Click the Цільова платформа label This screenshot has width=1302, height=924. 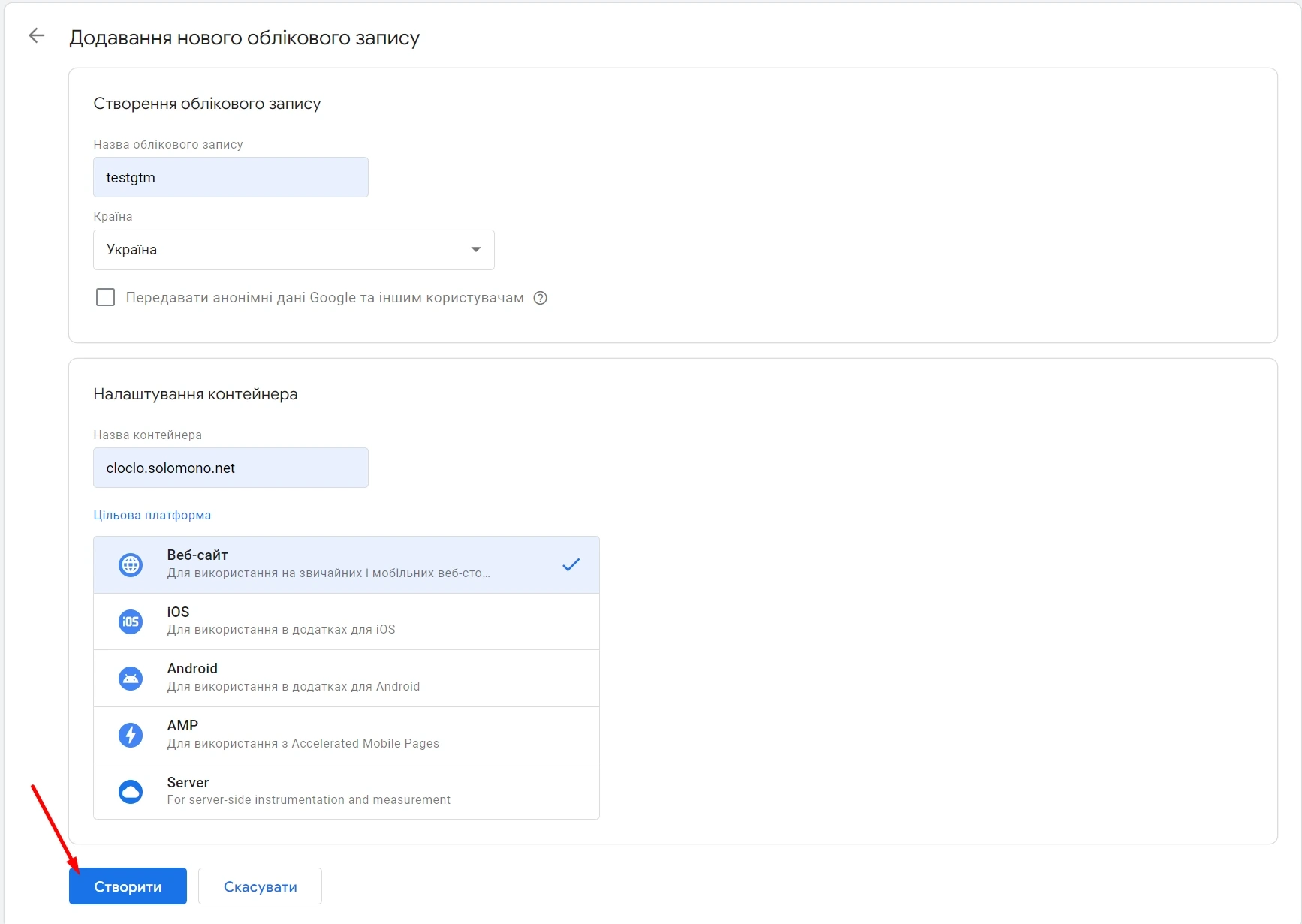(152, 516)
